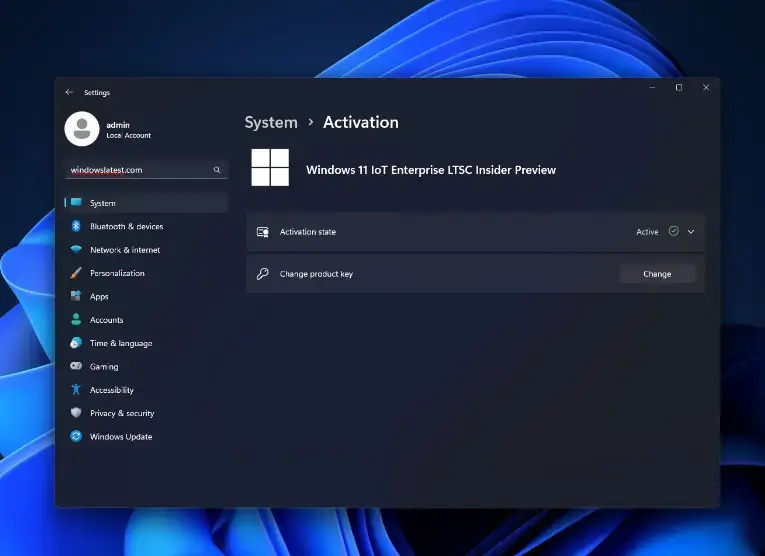This screenshot has width=765, height=556.
Task: Open the System category label
Action: 102,203
